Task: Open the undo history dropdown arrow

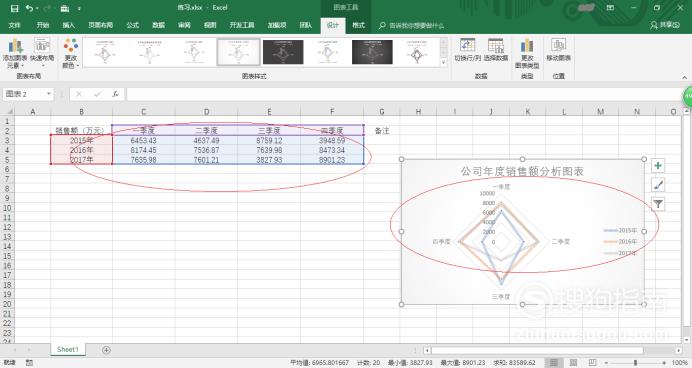Action: [37, 8]
